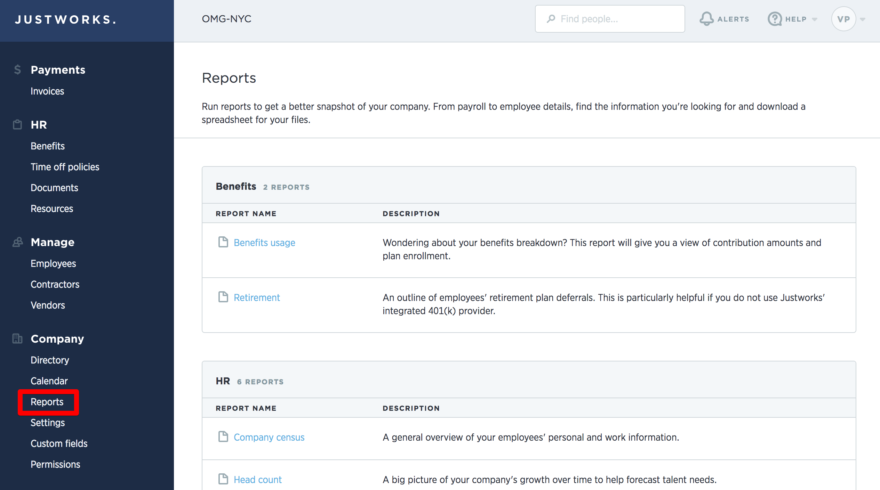Open Permissions in the sidebar
Screen dimensions: 880x490
click(x=55, y=464)
